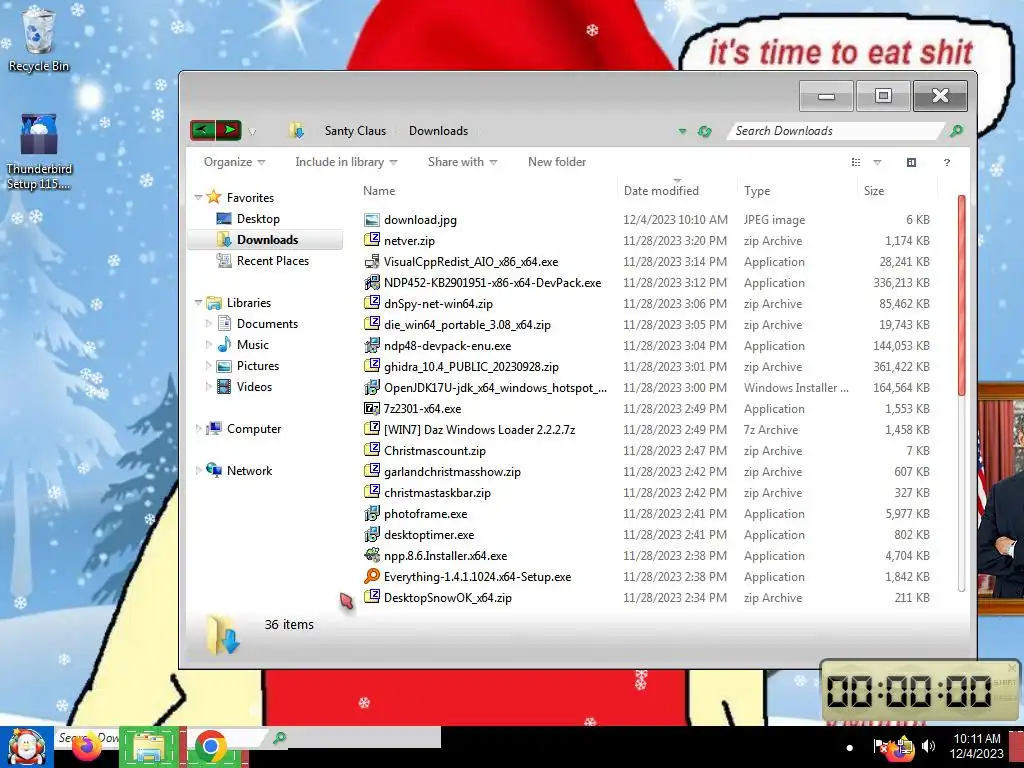Collapse the Favorites tree group
The width and height of the screenshot is (1024, 768).
(198, 197)
